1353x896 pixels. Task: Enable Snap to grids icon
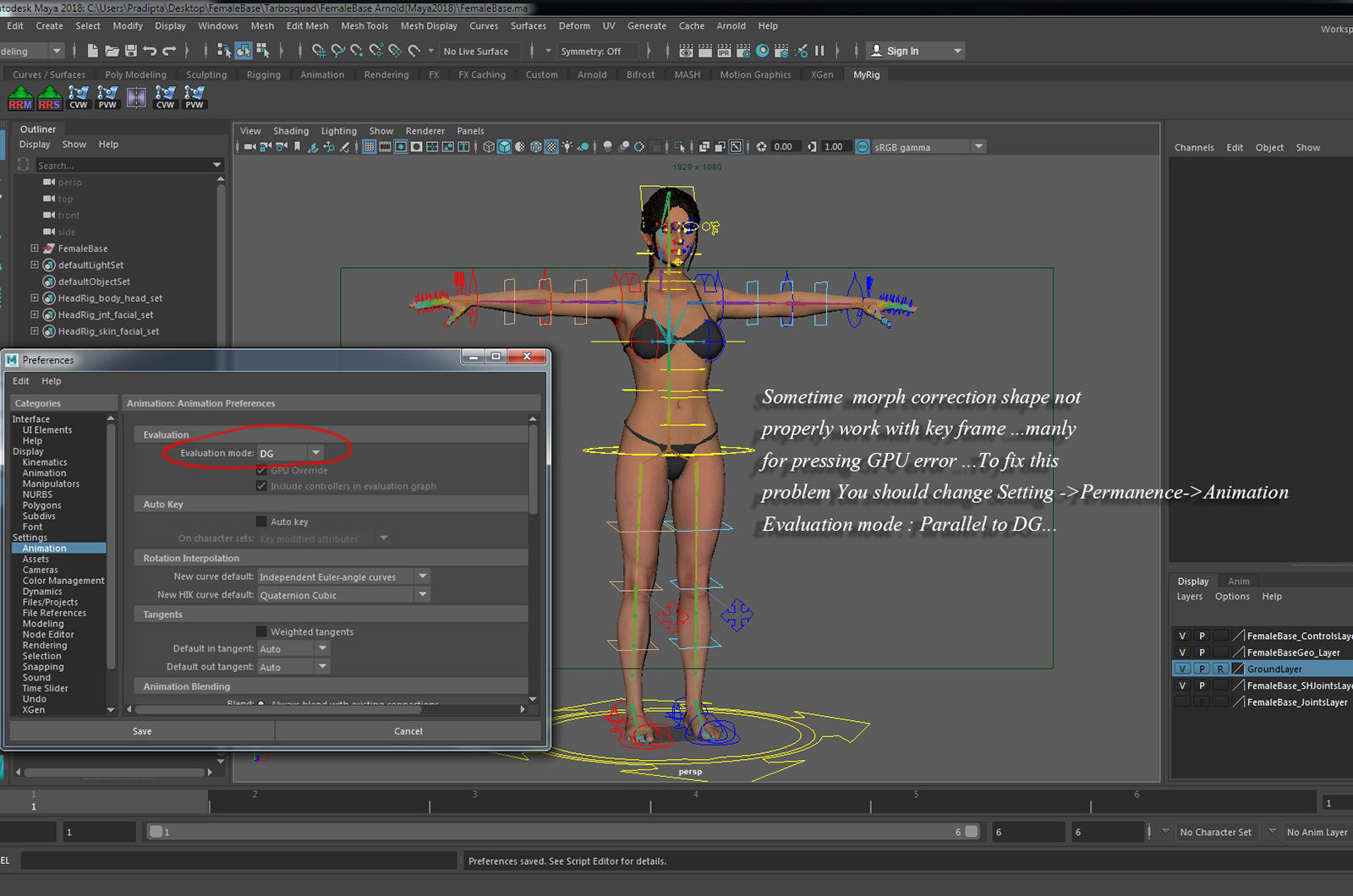pyautogui.click(x=319, y=51)
